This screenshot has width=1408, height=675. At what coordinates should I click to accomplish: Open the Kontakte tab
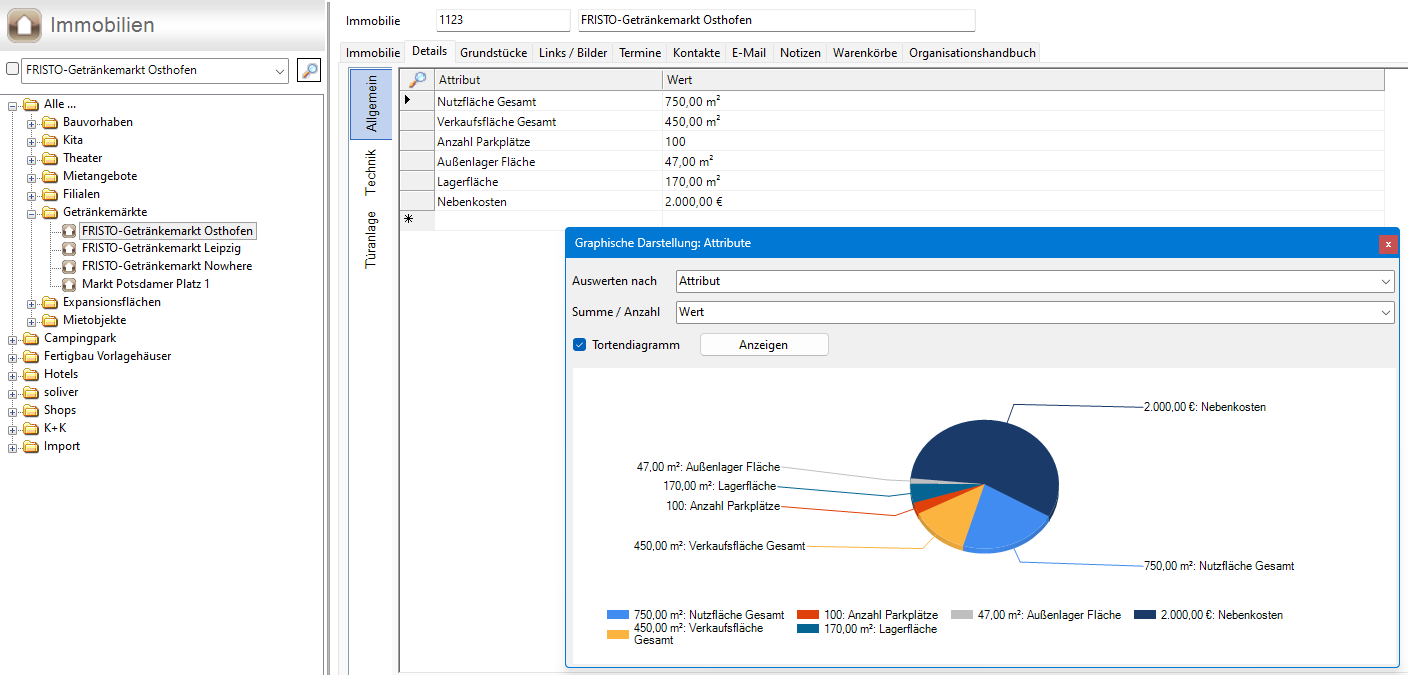697,53
